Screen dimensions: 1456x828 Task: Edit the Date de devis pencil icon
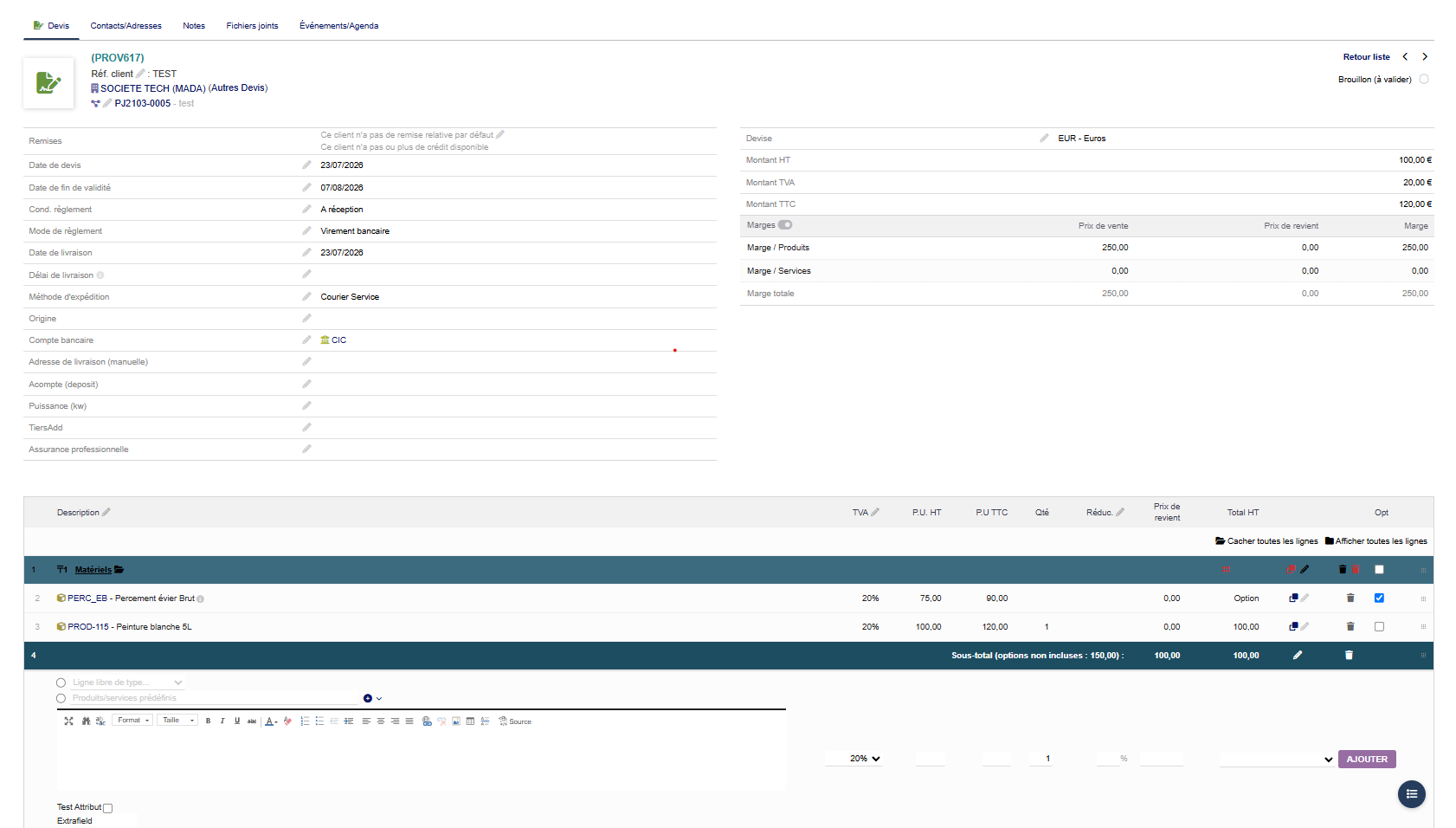click(x=306, y=165)
